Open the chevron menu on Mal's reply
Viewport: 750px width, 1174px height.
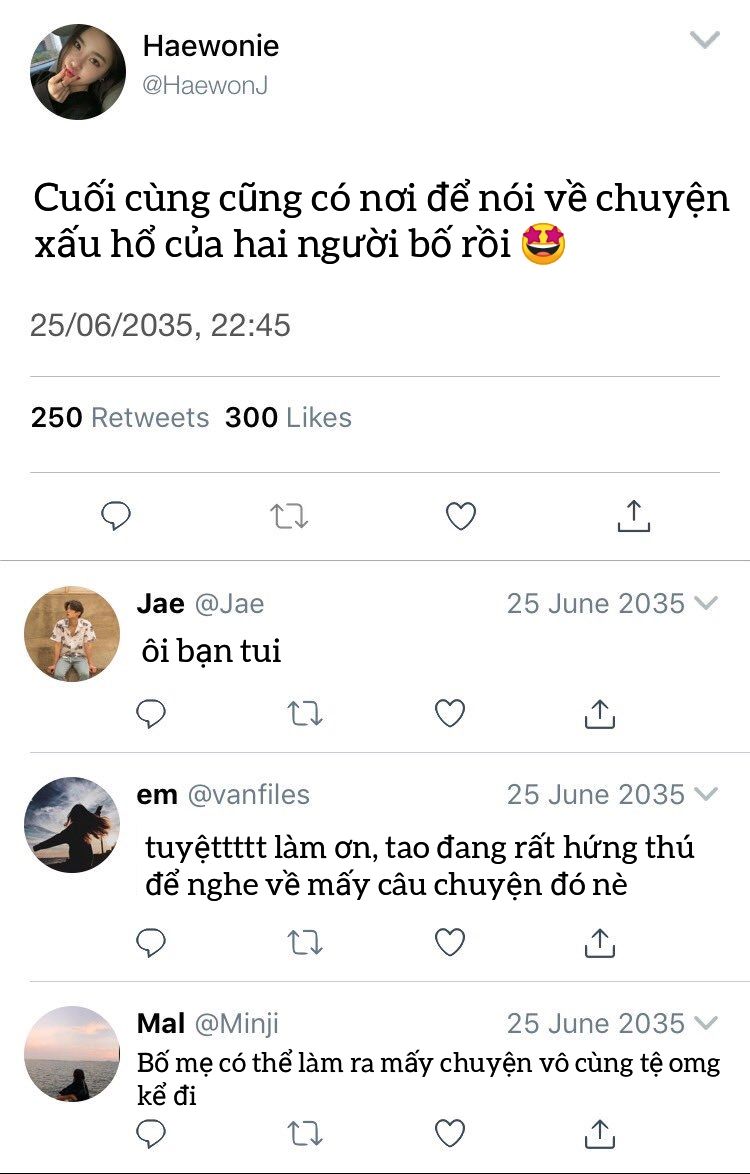point(706,1023)
